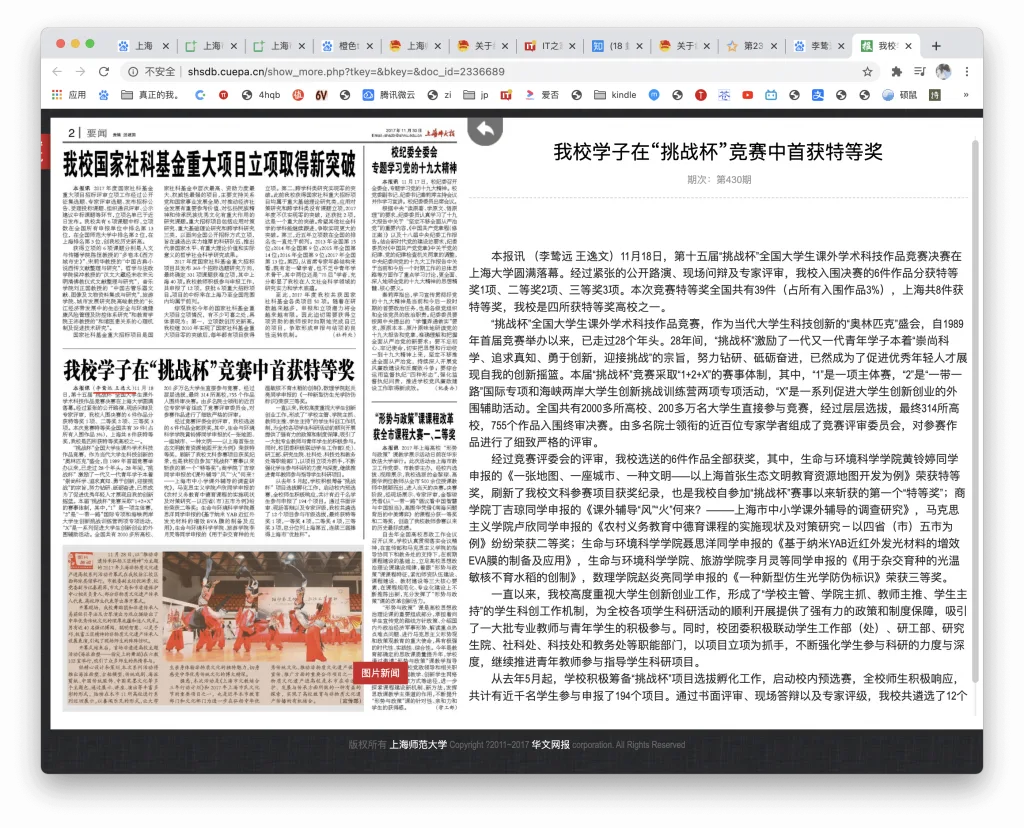The image size is (1024, 828).
Task: Click the browser forward arrow
Action: coord(80,71)
